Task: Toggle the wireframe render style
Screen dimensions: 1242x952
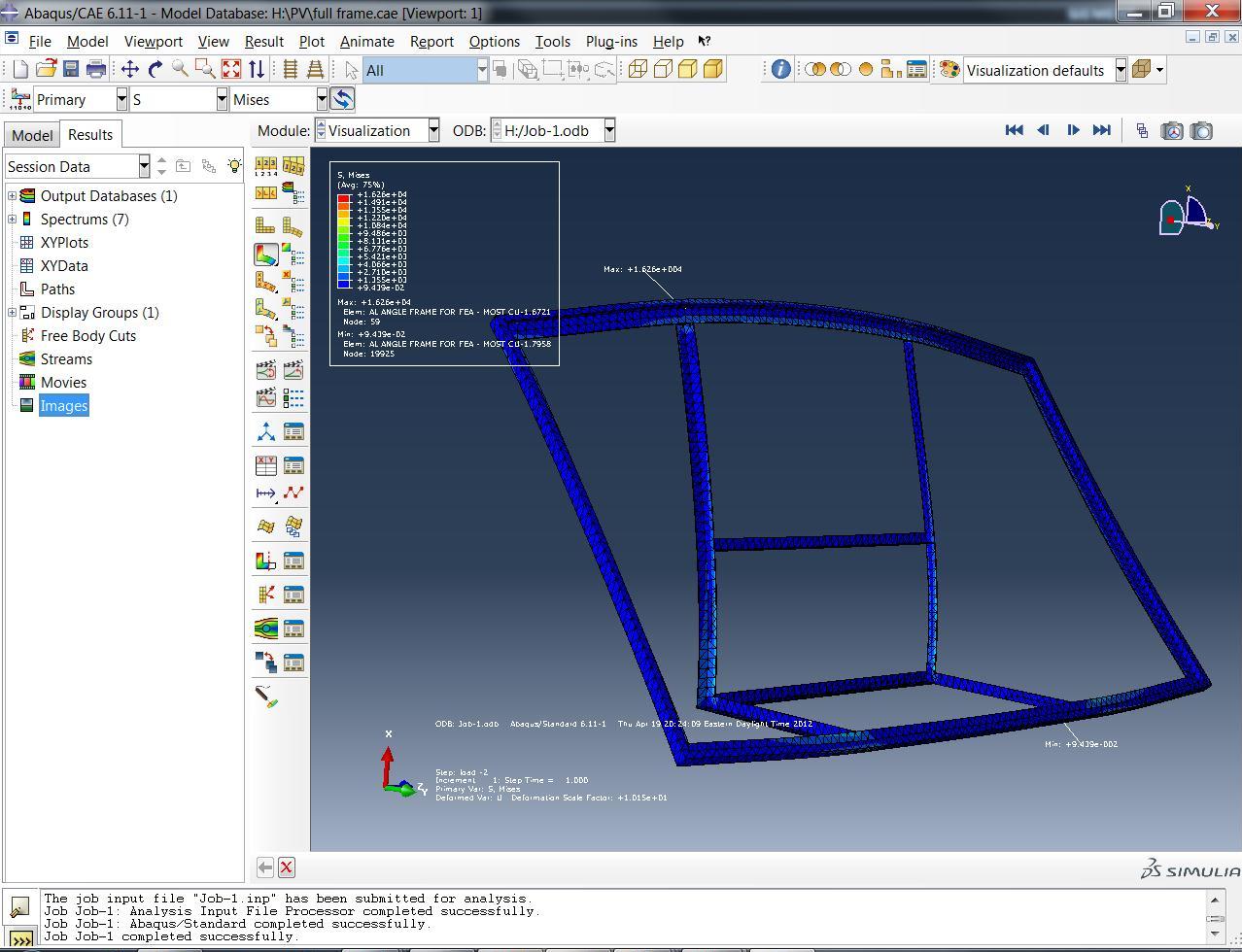Action: pyautogui.click(x=638, y=69)
